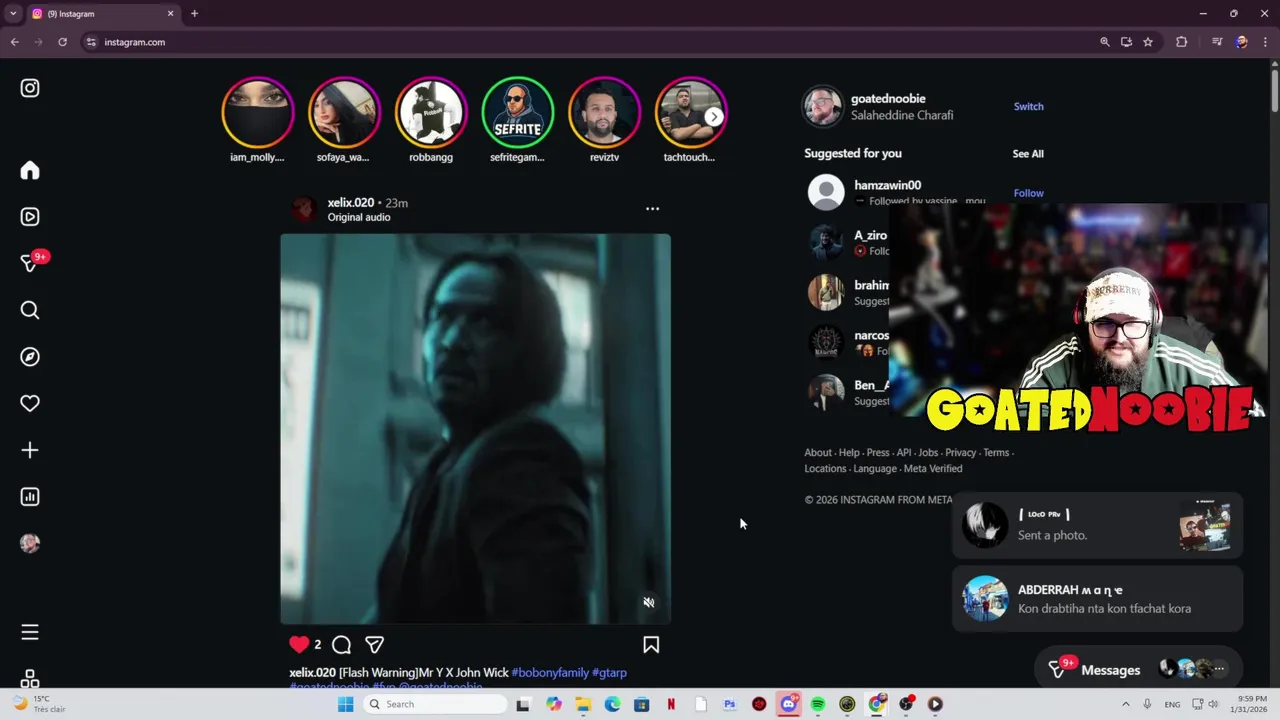Open Notifications heart in sidebar

click(x=30, y=403)
